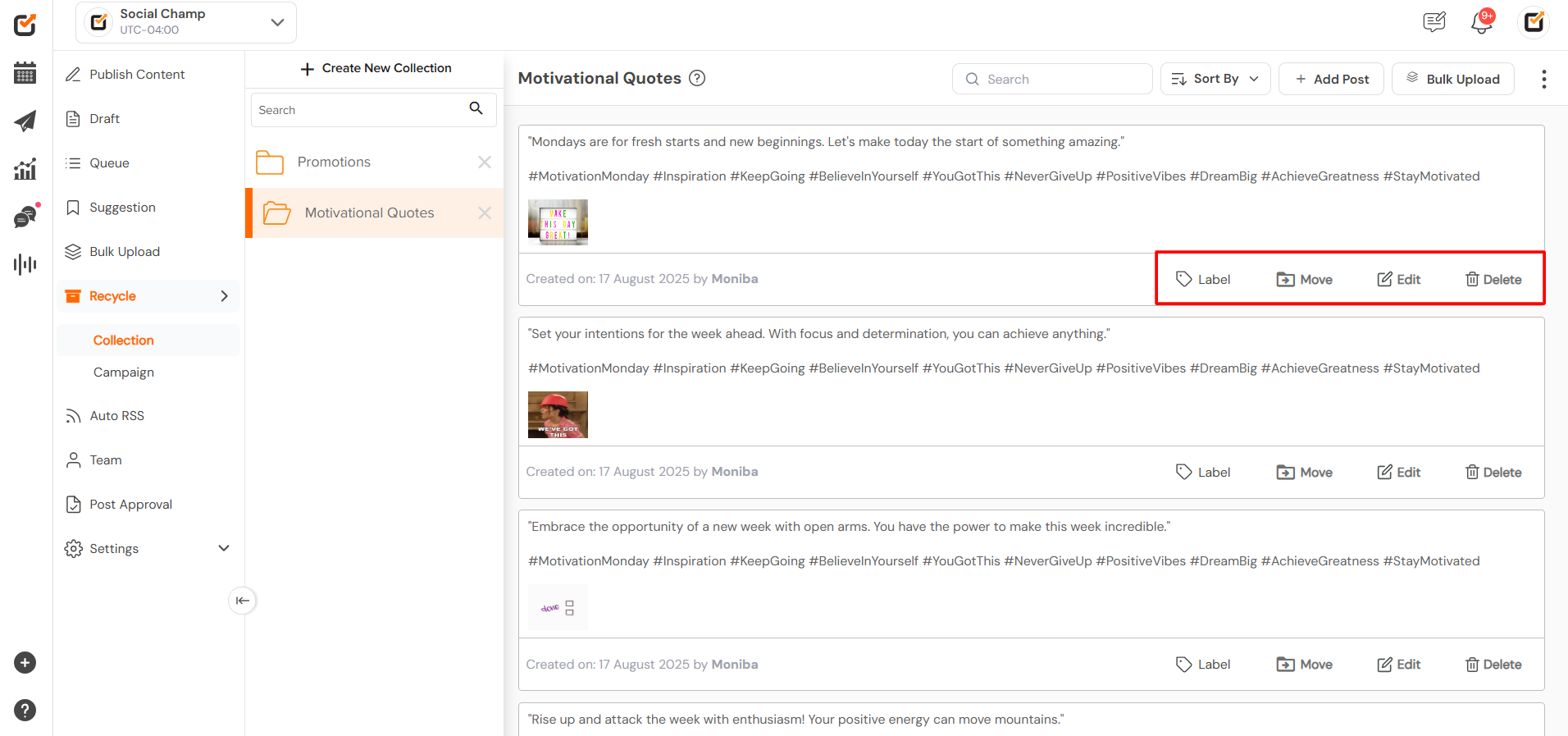Click Create New Collection

[x=376, y=68]
